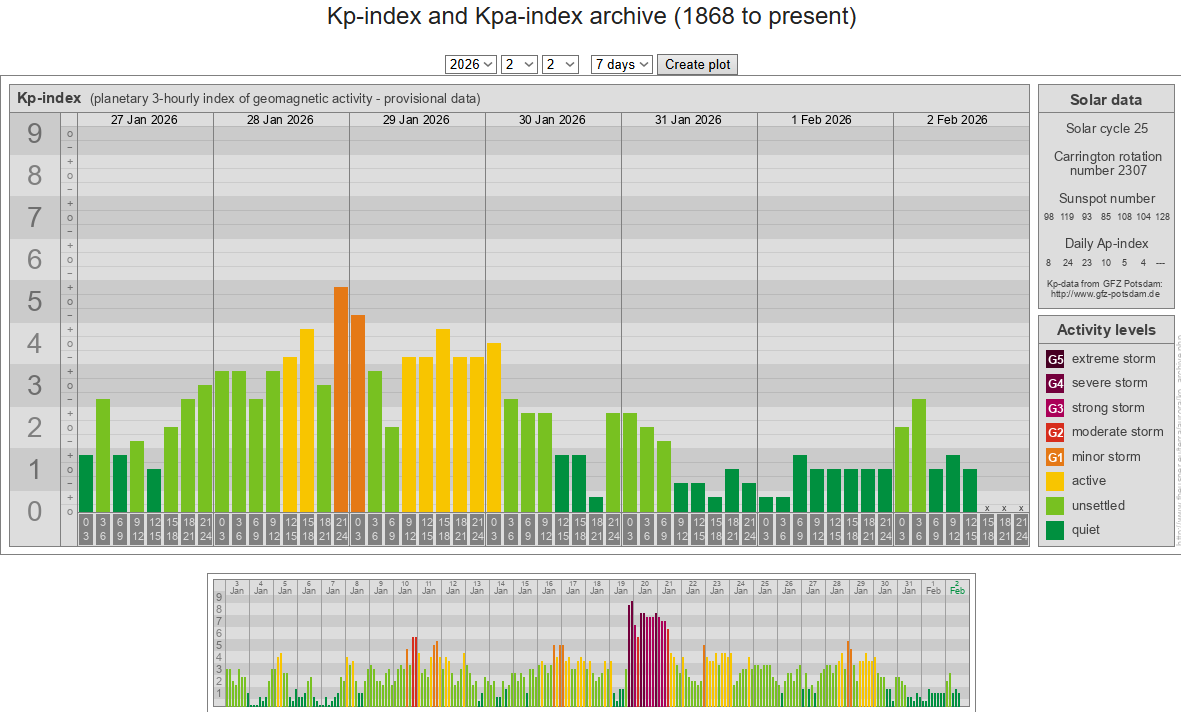Click the G2 moderate storm legend icon
This screenshot has width=1181, height=712.
click(1055, 432)
